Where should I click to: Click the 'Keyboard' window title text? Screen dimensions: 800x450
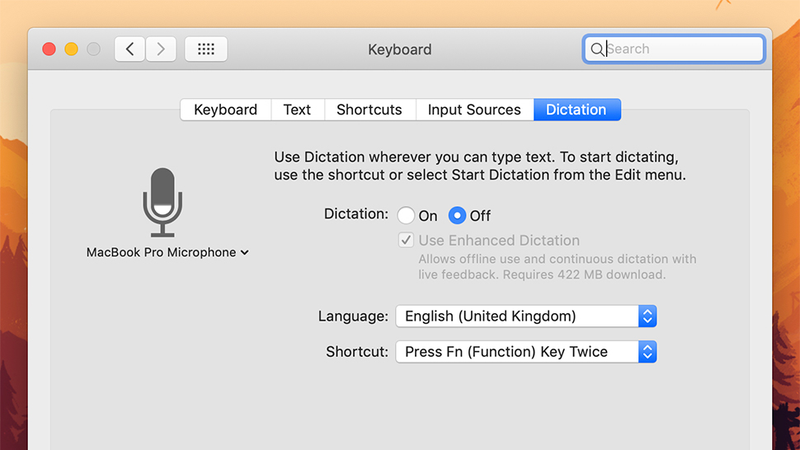coord(399,49)
